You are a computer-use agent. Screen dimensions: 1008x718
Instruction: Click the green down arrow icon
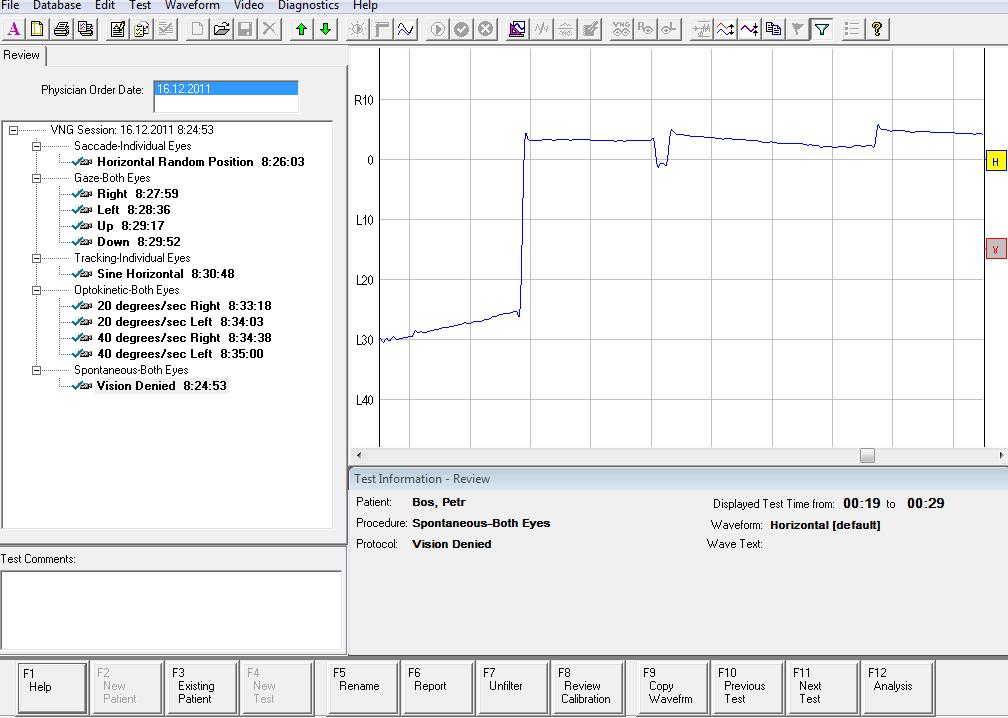pos(325,29)
